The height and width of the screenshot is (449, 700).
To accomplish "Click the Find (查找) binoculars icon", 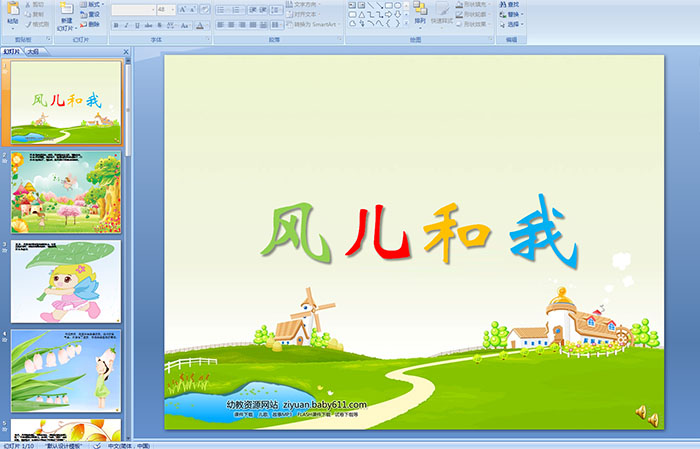I will click(x=503, y=4).
